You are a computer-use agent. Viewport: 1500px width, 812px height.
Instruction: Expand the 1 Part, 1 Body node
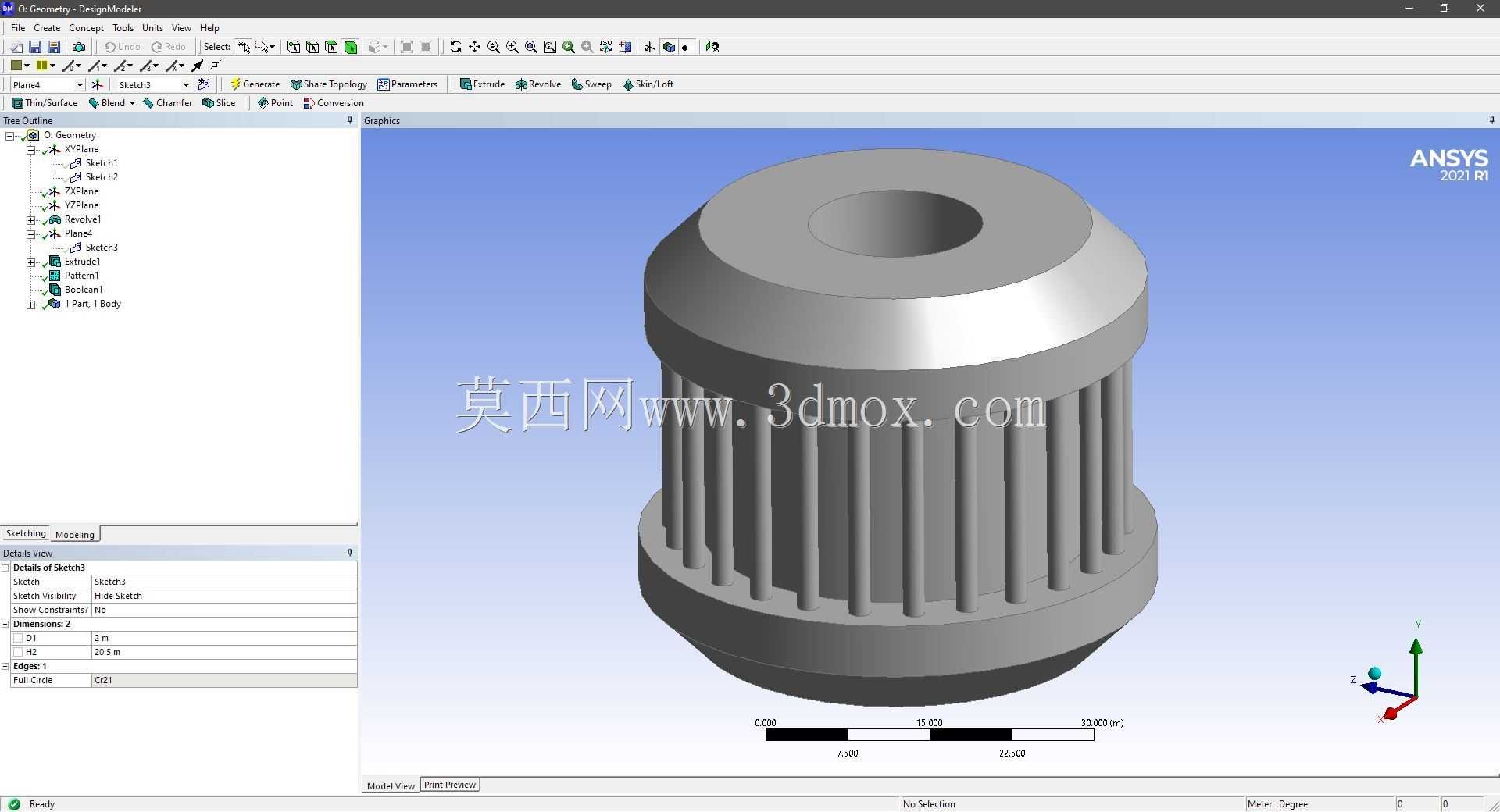pyautogui.click(x=31, y=304)
